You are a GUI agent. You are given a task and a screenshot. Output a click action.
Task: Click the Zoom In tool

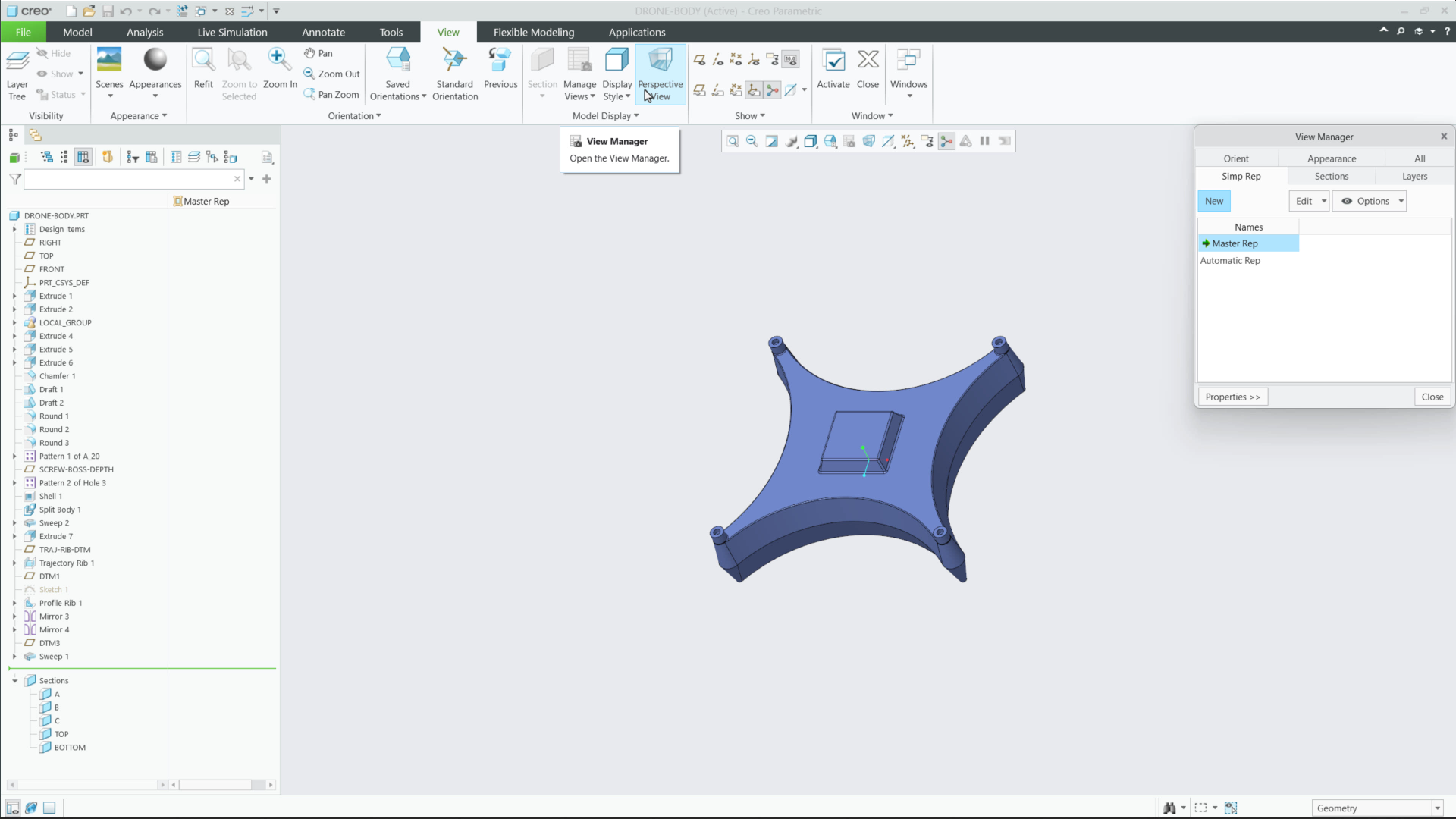click(x=280, y=69)
